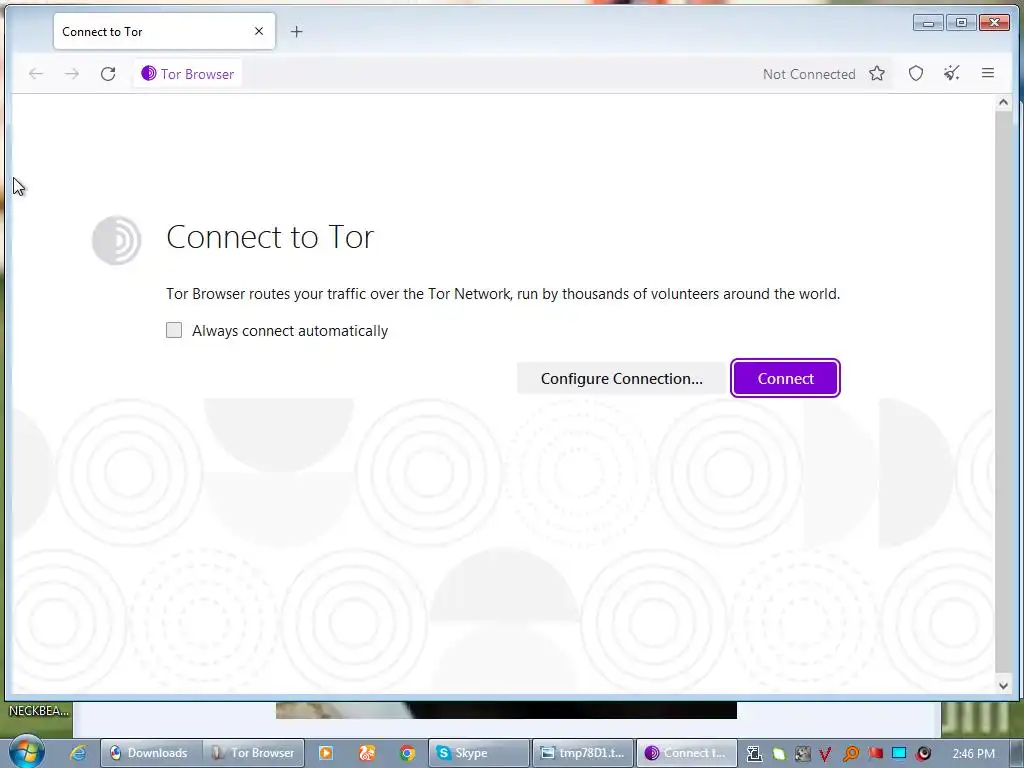Click the Tor Browser identity box
Screen dimensions: 1024x768
pos(188,74)
